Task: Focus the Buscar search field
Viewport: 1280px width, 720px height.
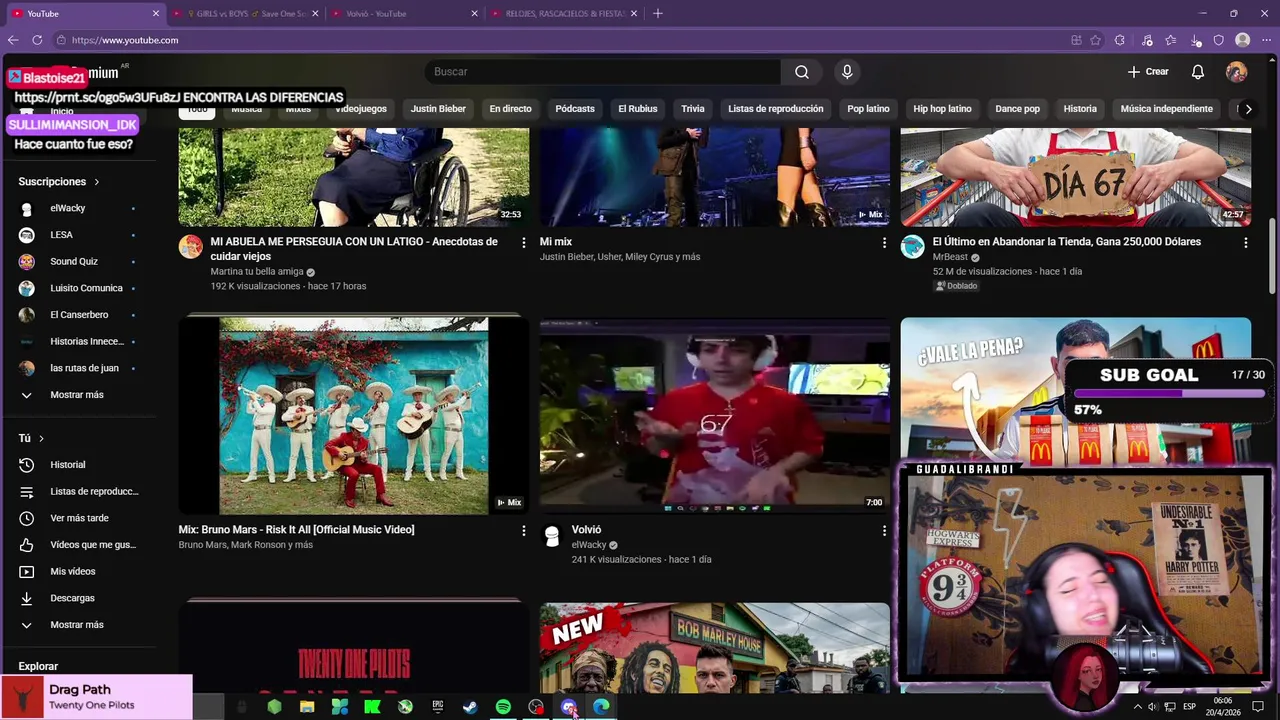Action: (x=603, y=72)
